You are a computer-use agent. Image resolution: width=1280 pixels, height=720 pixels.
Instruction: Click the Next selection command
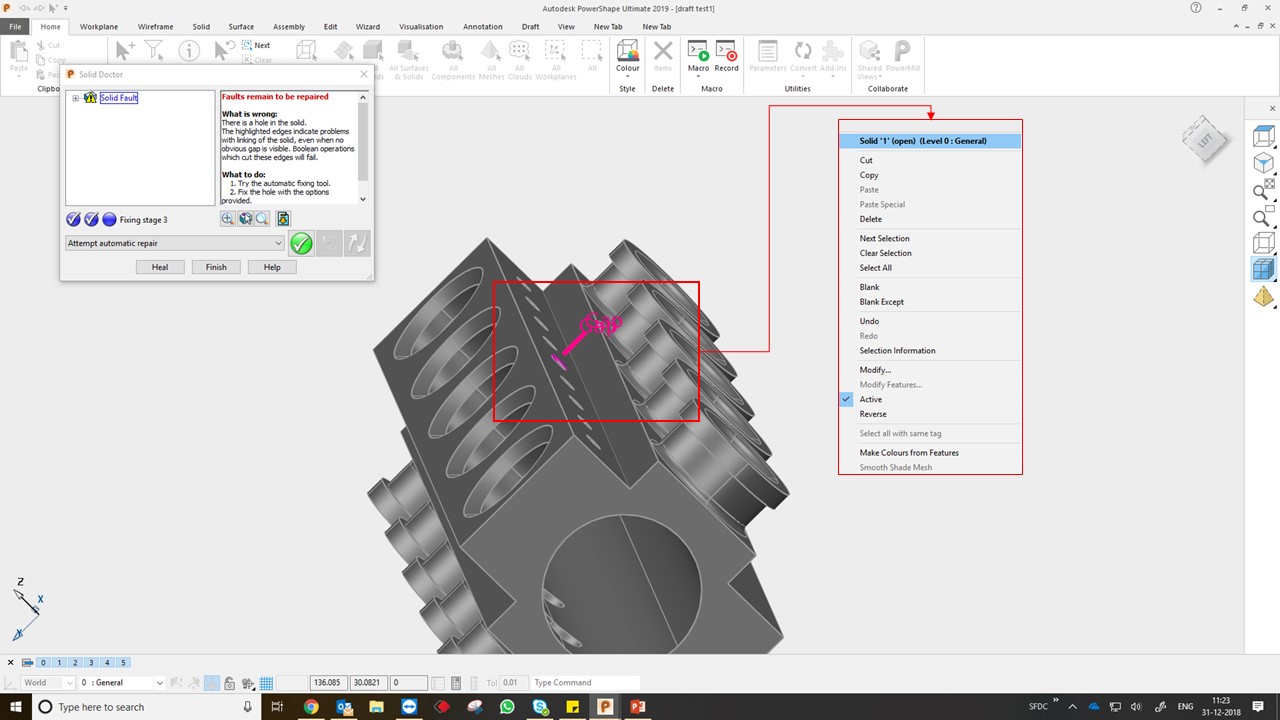coord(256,45)
